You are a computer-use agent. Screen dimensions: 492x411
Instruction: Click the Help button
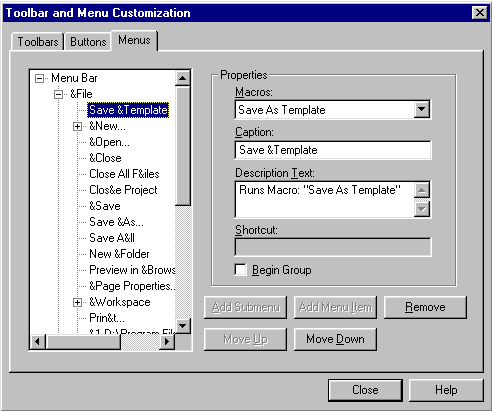coord(446,390)
